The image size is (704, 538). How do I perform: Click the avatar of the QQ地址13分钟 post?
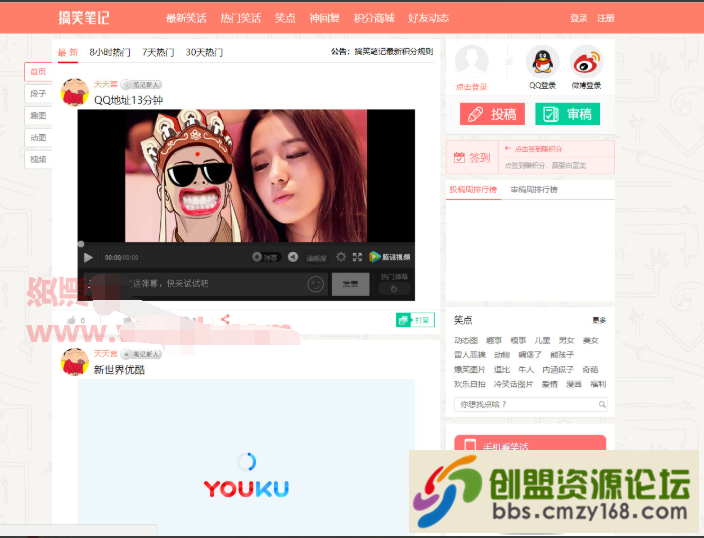click(75, 92)
